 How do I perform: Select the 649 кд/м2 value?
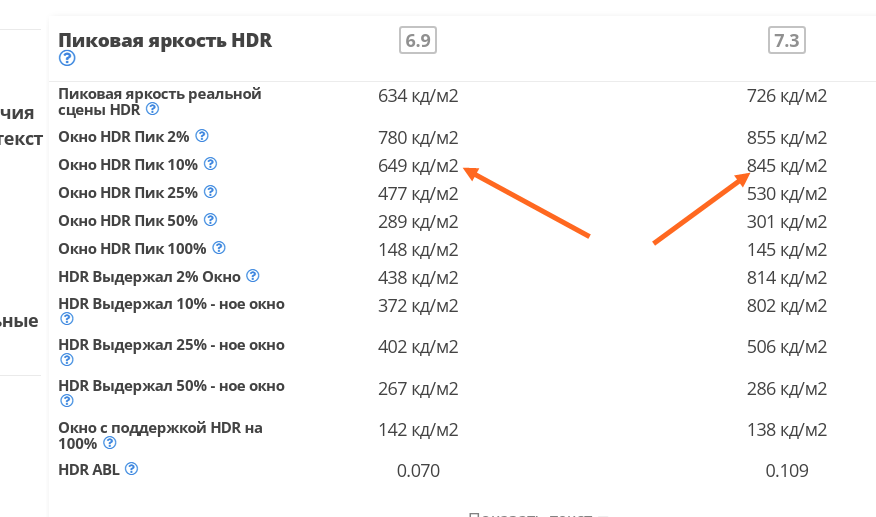[418, 165]
